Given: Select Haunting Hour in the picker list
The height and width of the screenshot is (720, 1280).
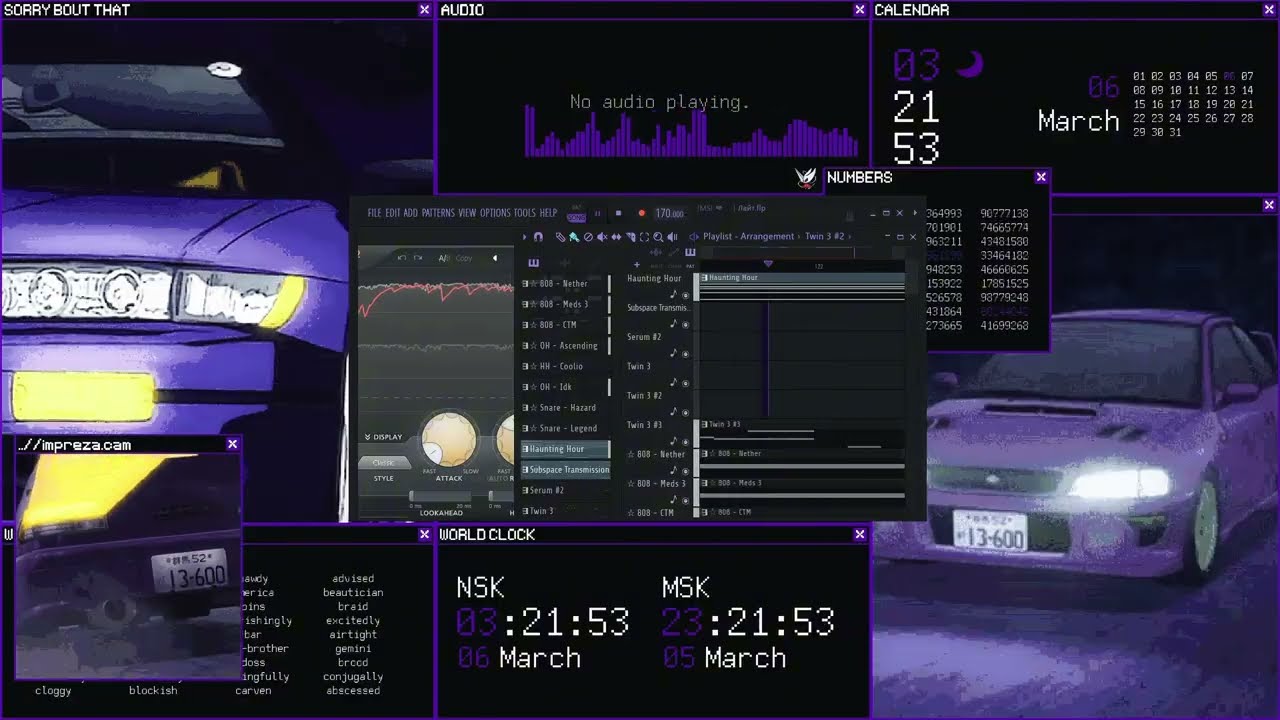Looking at the screenshot, I should point(565,449).
